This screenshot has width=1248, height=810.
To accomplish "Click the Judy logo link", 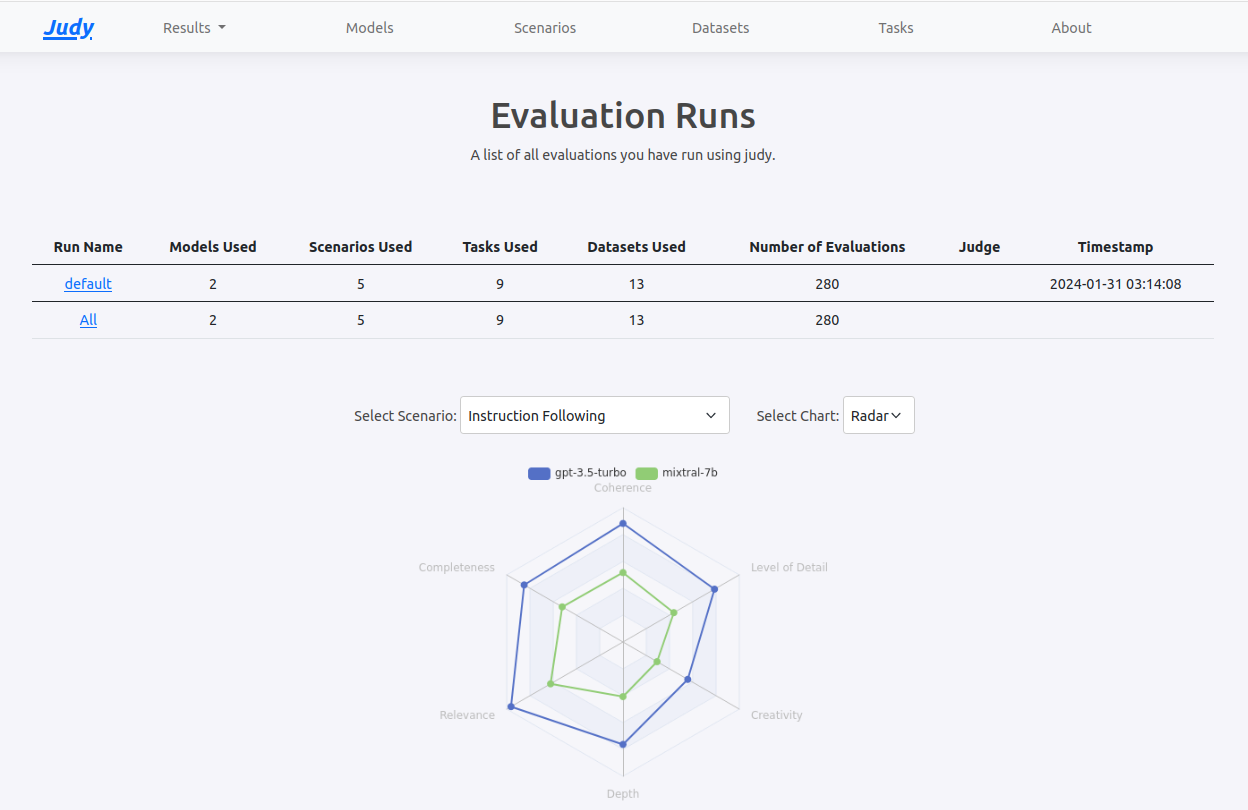I will 68,28.
